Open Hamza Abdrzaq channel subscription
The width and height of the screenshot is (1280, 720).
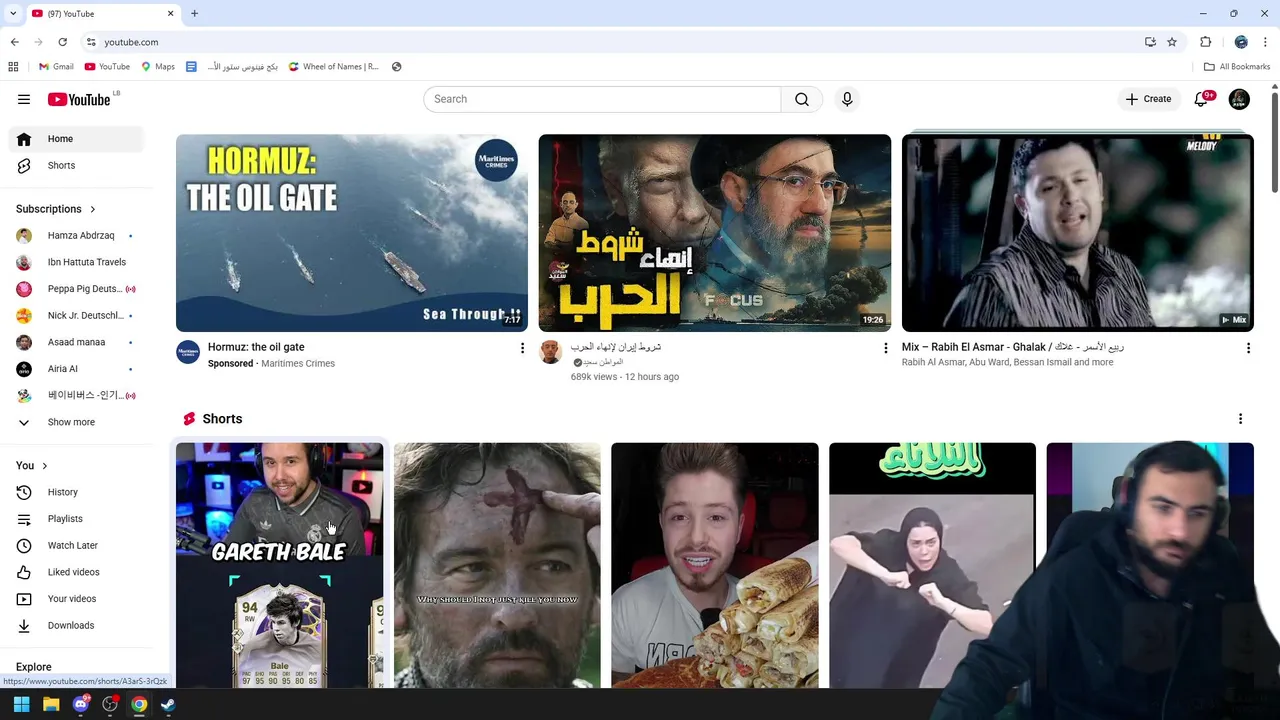coord(76,235)
